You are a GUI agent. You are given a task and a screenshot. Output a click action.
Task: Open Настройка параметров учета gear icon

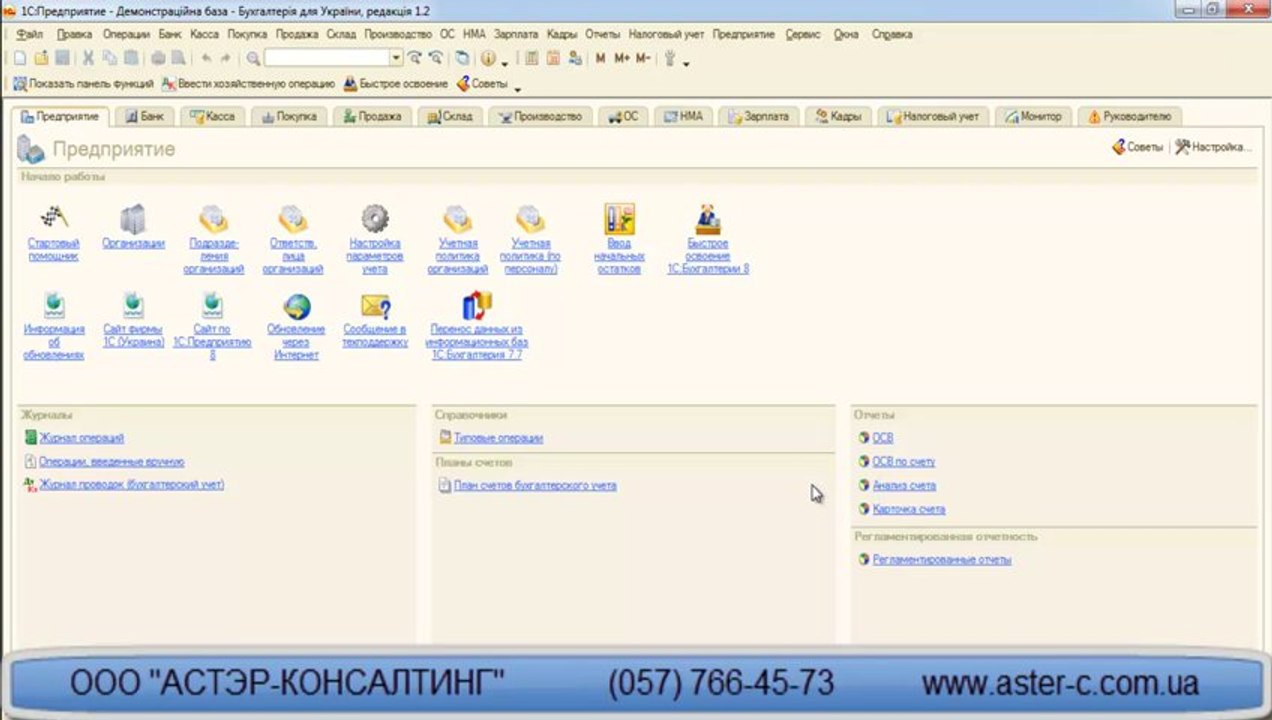click(x=374, y=218)
